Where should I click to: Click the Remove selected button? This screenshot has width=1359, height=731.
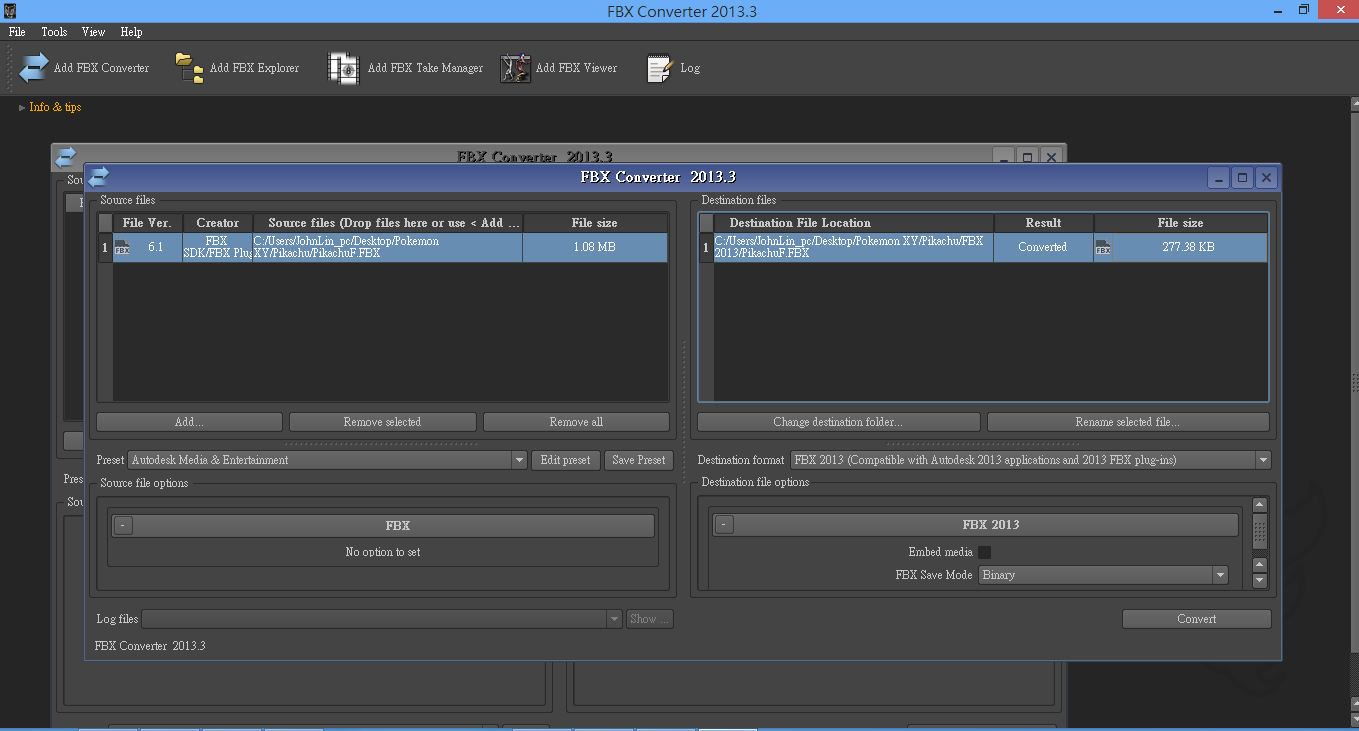click(382, 422)
